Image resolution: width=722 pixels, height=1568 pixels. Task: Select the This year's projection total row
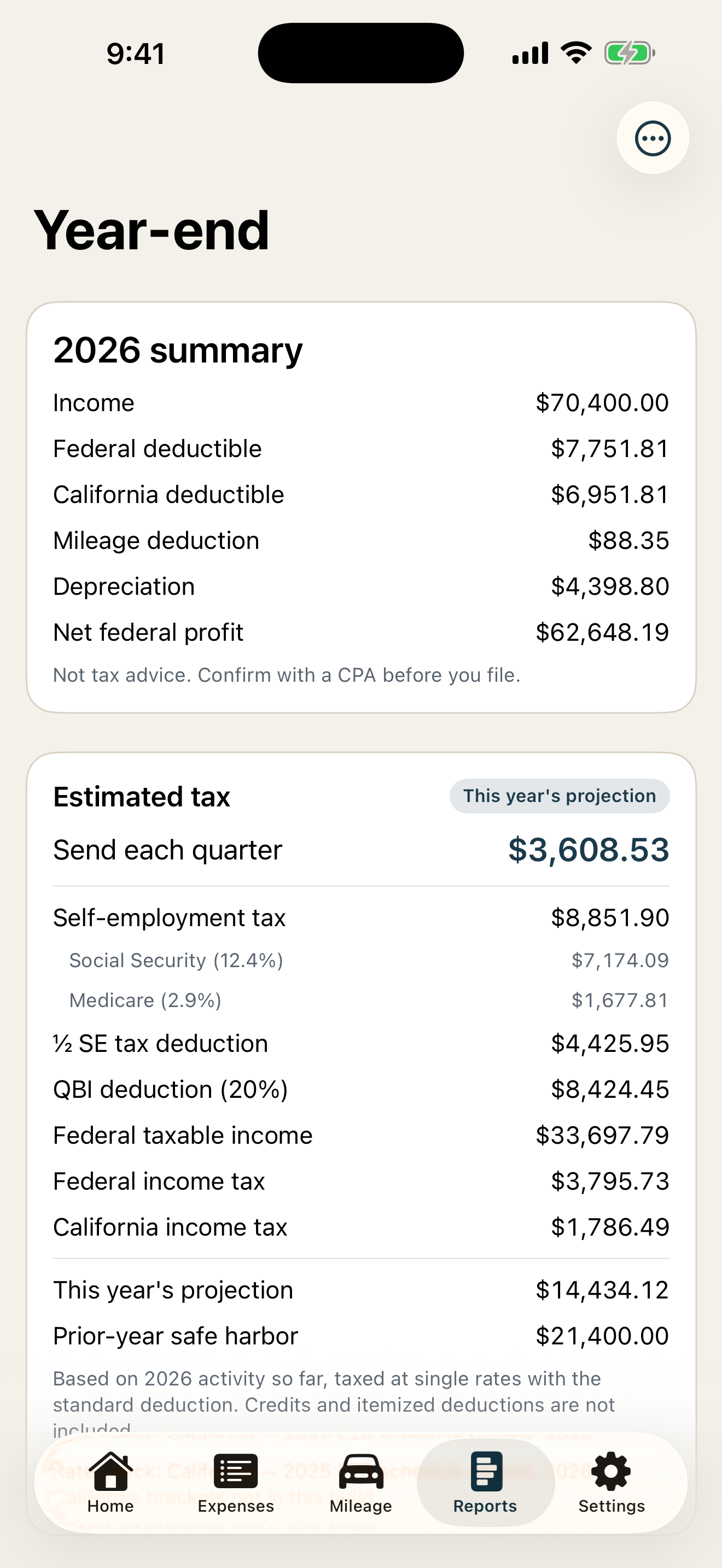(361, 1290)
